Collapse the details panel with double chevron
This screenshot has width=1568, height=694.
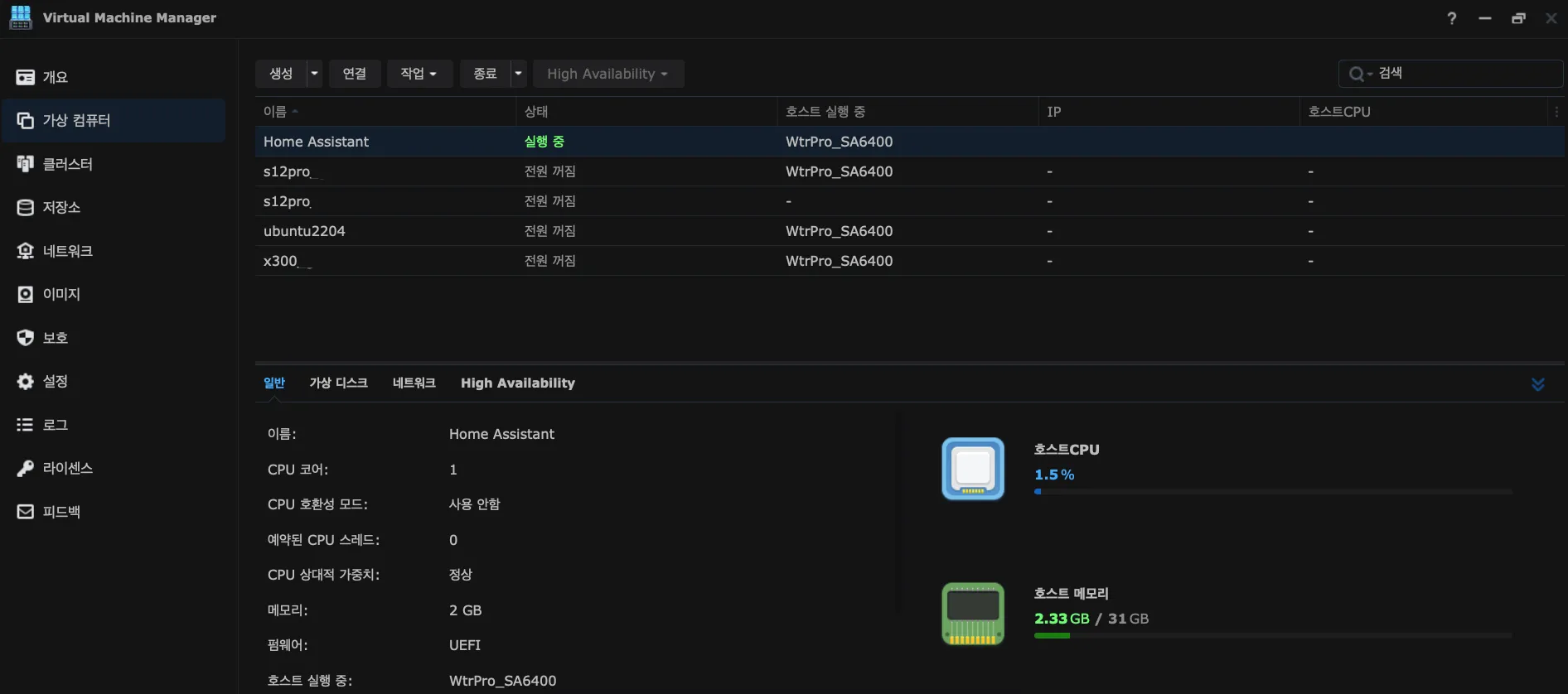pyautogui.click(x=1538, y=384)
